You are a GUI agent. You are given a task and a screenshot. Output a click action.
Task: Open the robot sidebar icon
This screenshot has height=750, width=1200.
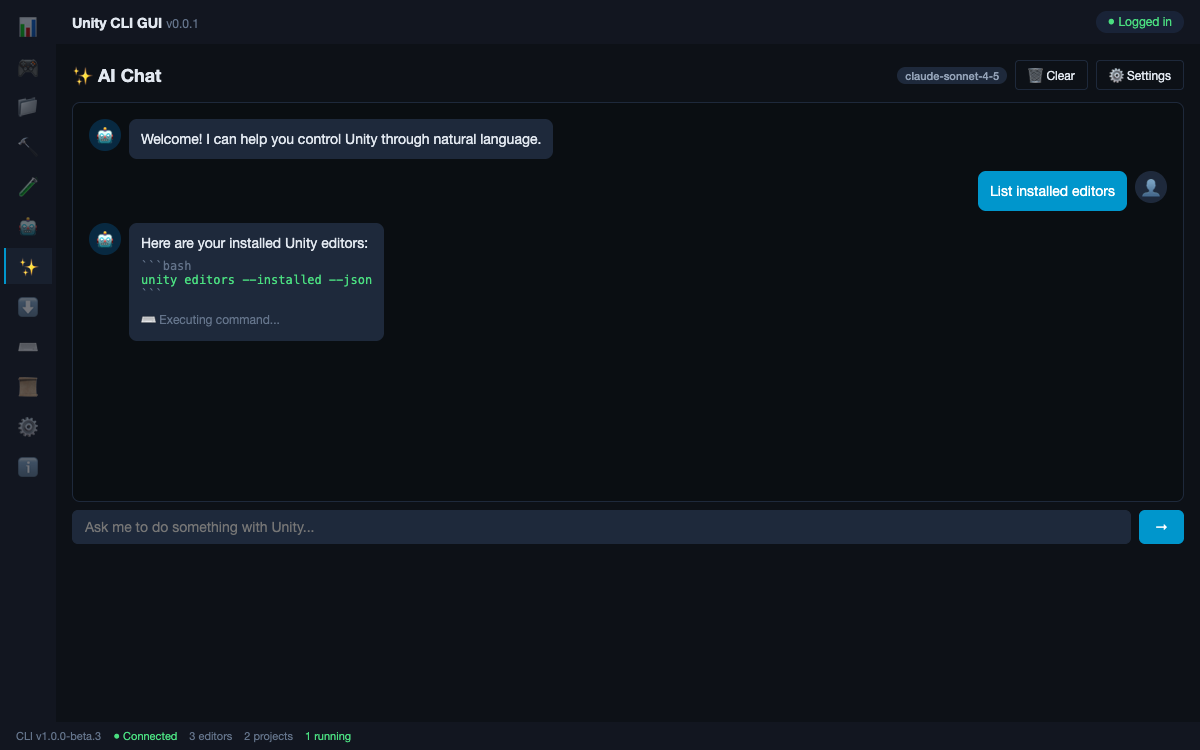28,227
